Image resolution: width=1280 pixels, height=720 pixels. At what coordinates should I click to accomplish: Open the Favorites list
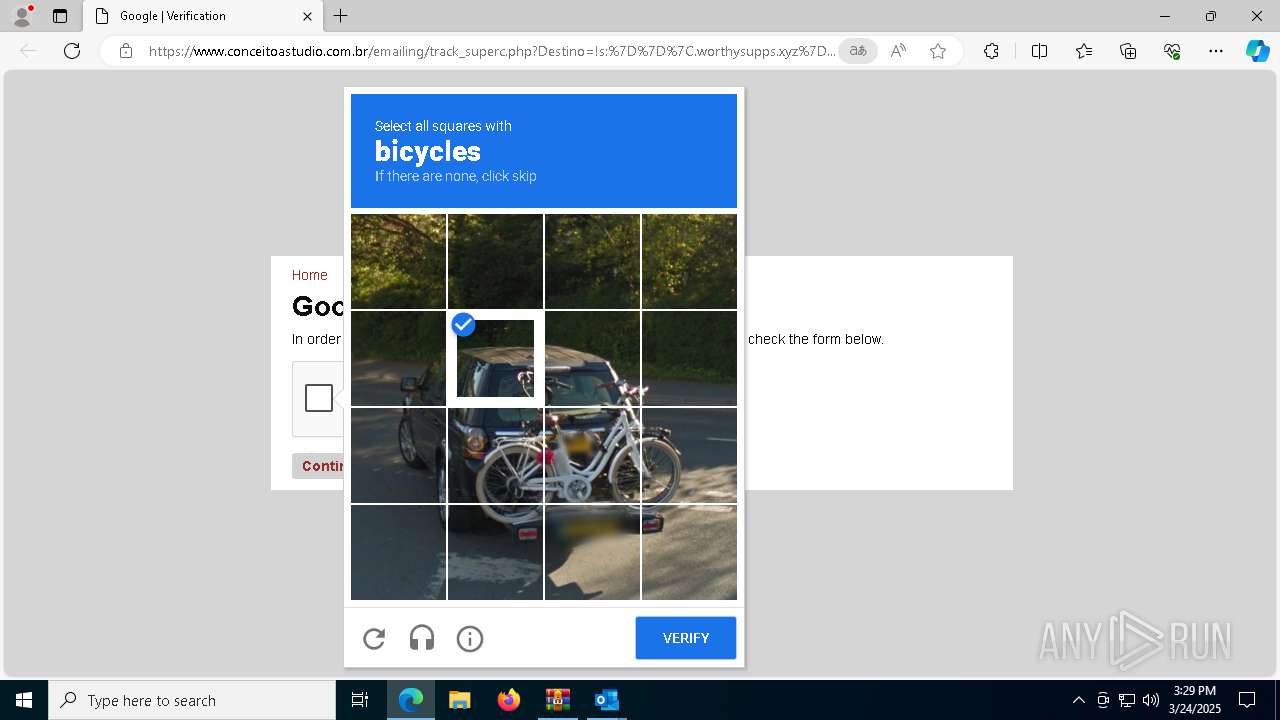coord(1084,51)
